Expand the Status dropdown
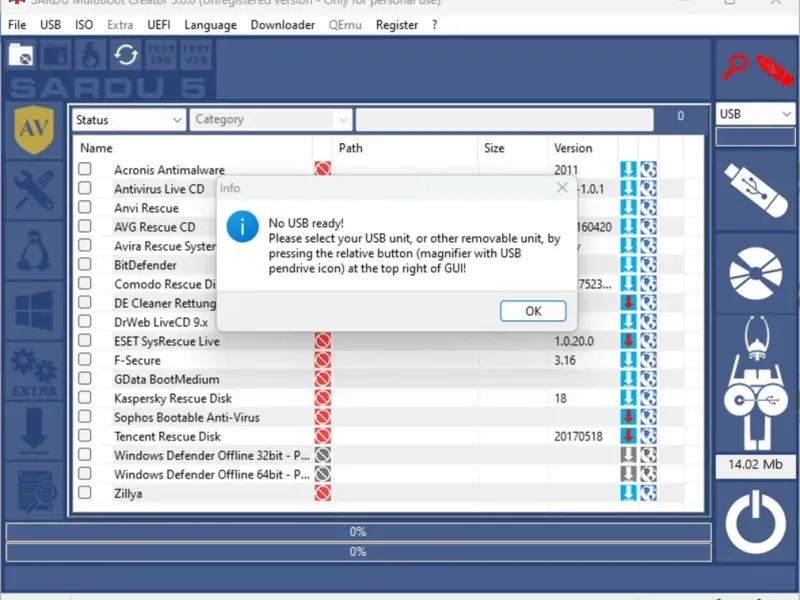800x600 pixels. point(129,120)
